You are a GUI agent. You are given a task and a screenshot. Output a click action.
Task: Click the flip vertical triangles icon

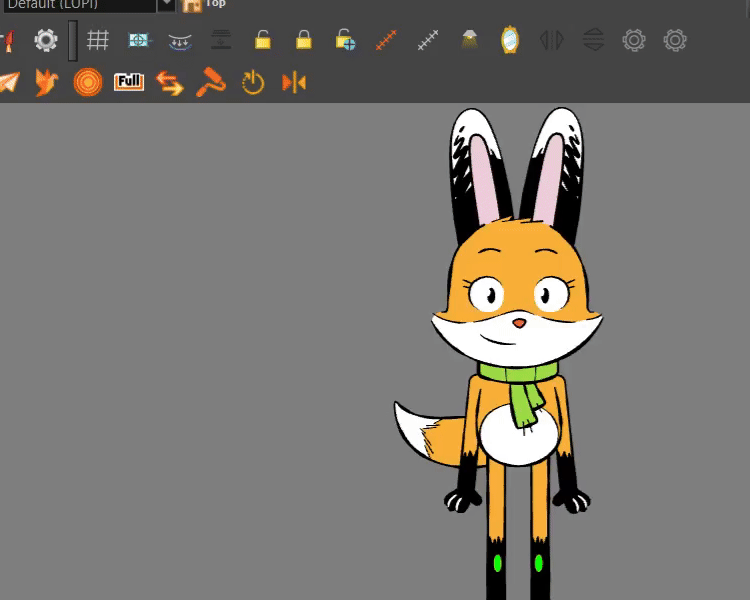pos(593,41)
